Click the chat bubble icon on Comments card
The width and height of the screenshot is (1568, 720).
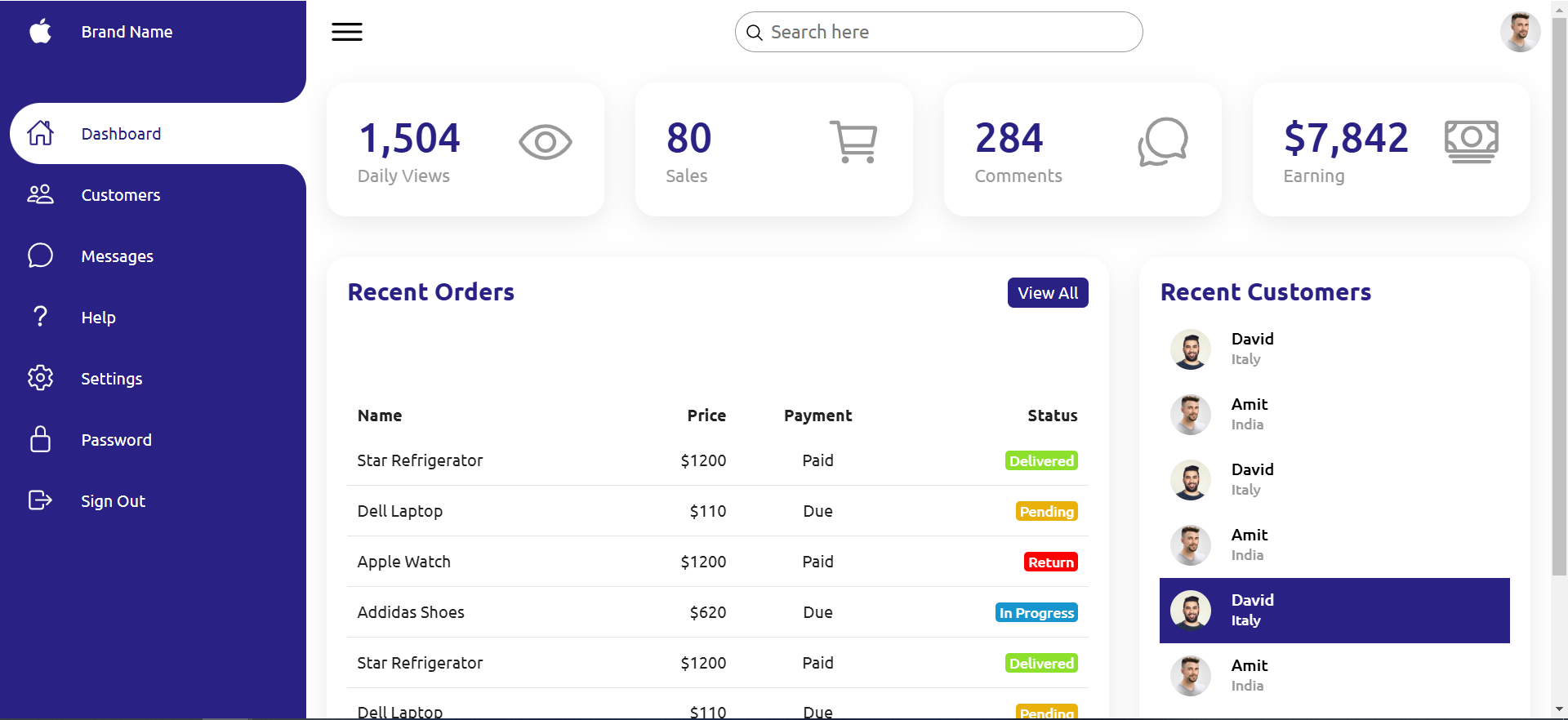pos(1162,142)
